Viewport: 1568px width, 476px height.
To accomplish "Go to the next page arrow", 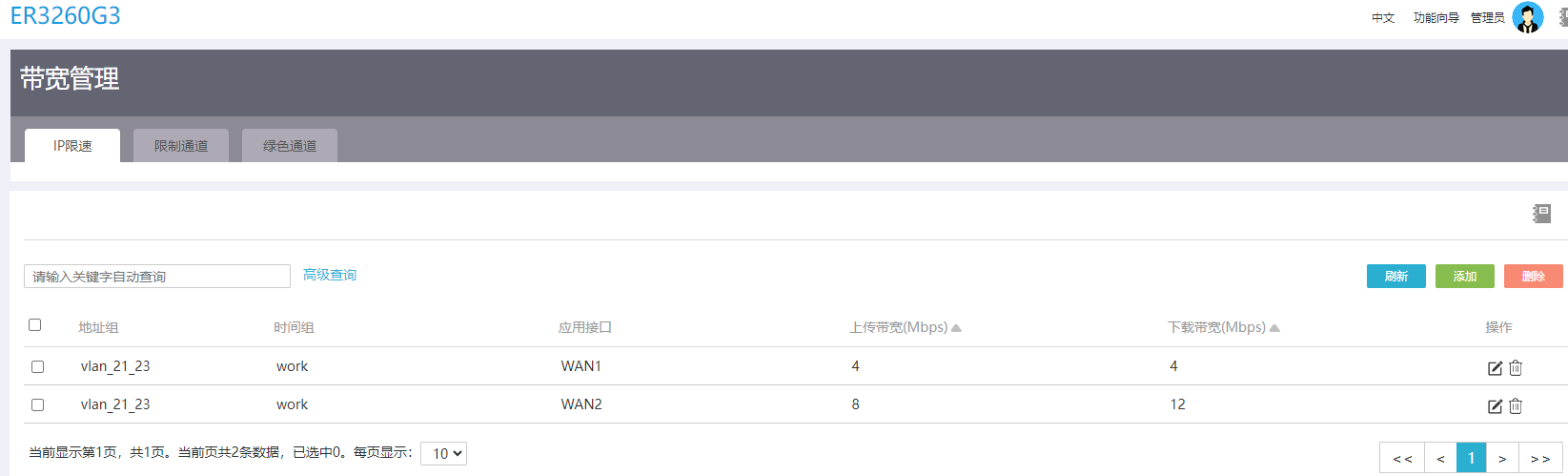I will [x=1502, y=459].
